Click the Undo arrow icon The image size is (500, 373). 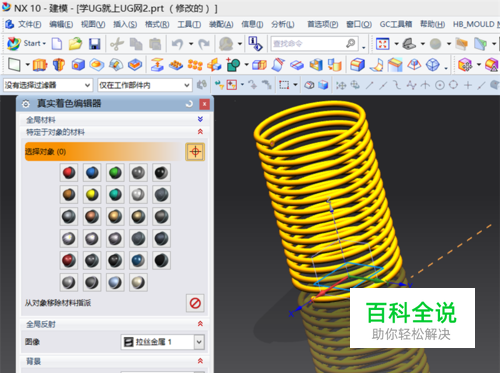(x=177, y=44)
